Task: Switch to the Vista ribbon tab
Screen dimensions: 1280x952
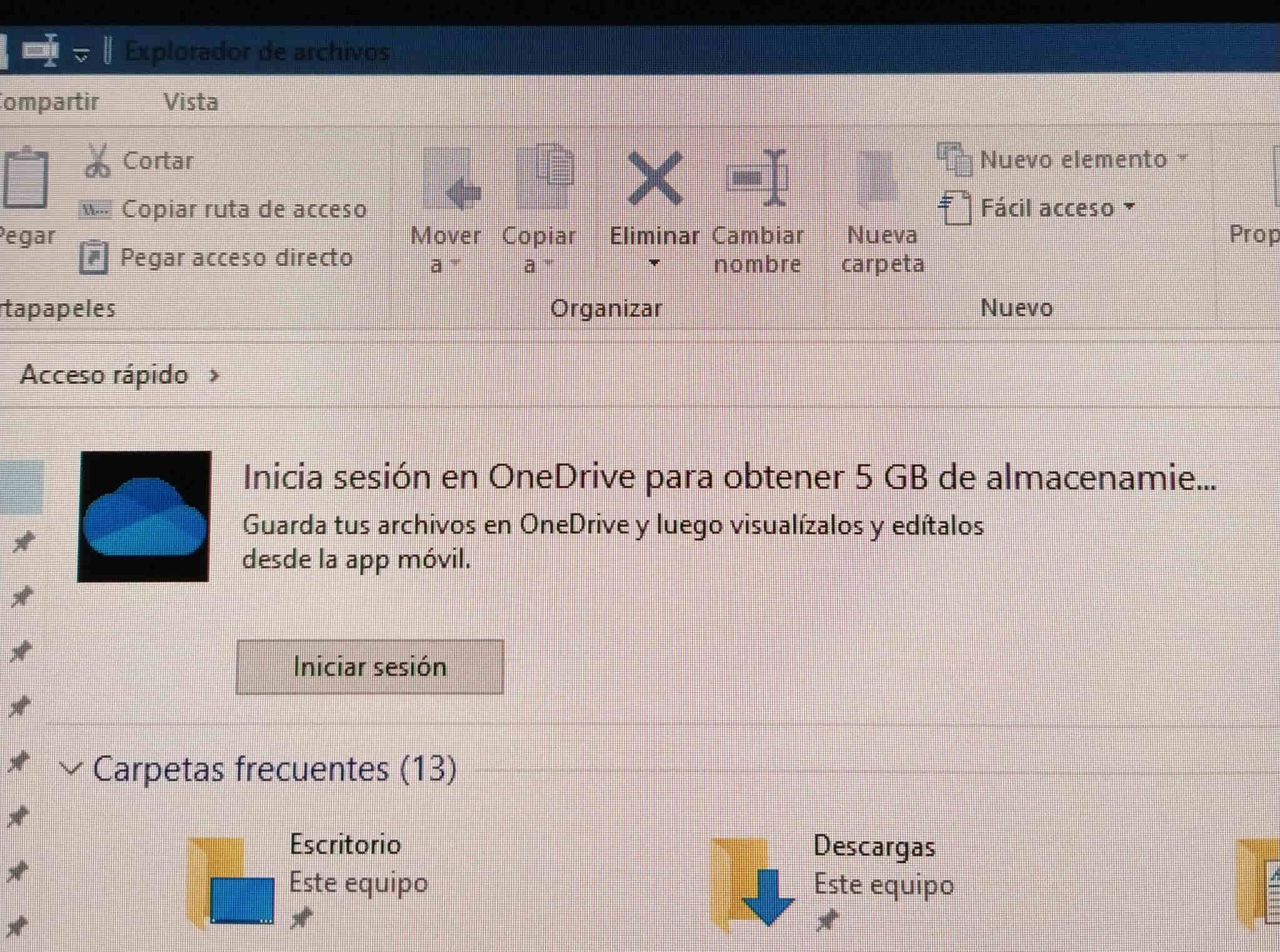Action: [191, 102]
